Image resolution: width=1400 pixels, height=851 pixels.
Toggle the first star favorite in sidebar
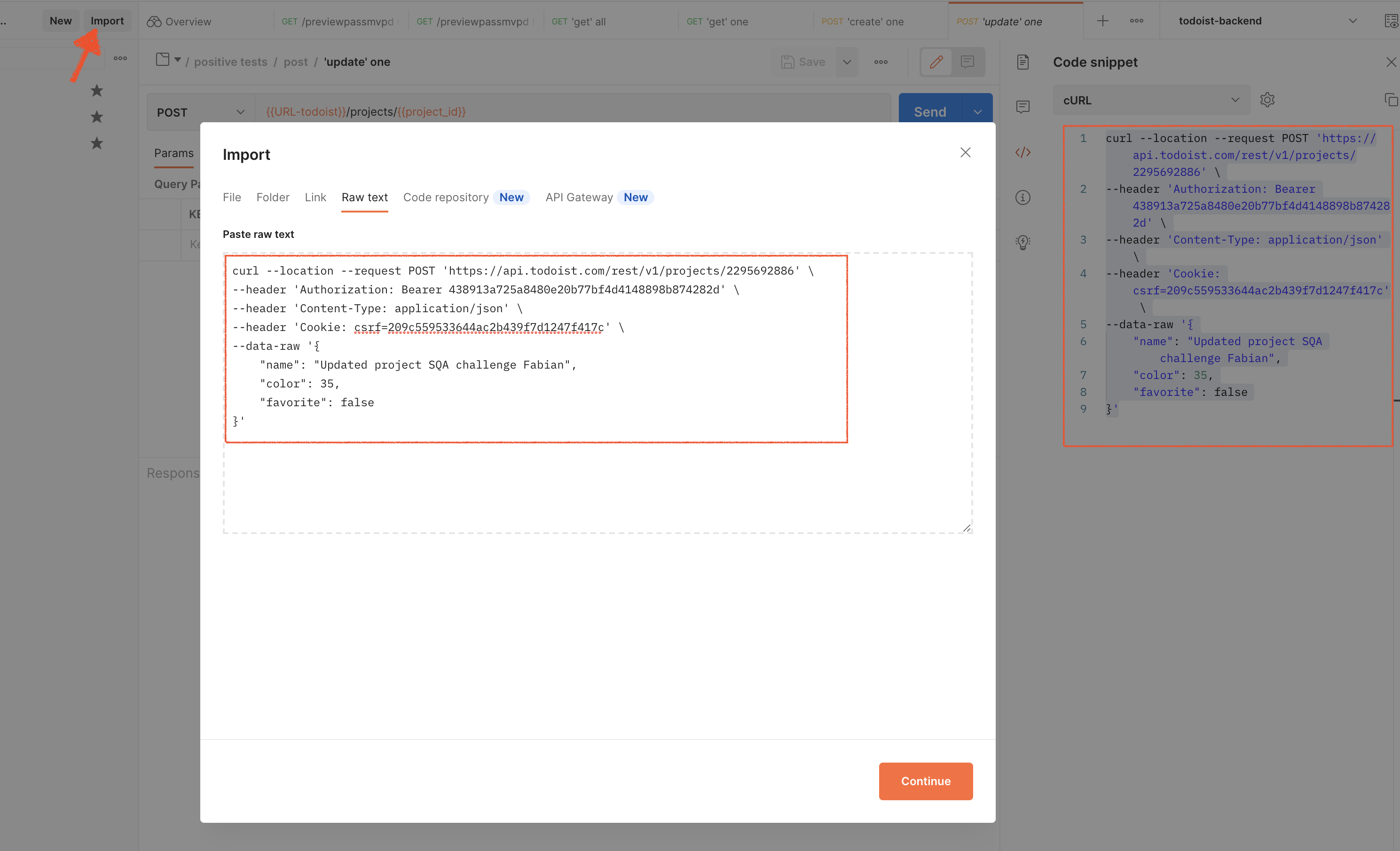point(97,90)
